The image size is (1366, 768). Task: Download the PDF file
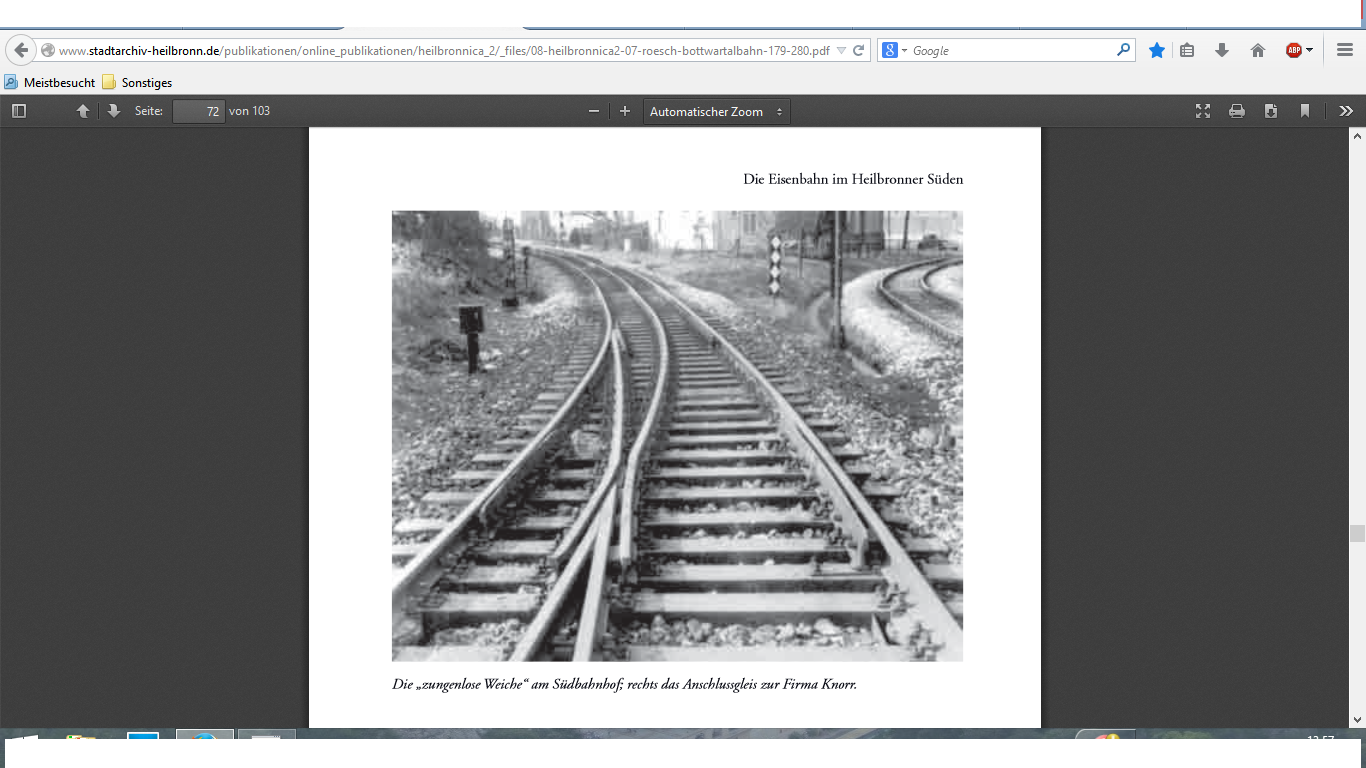click(x=1271, y=111)
